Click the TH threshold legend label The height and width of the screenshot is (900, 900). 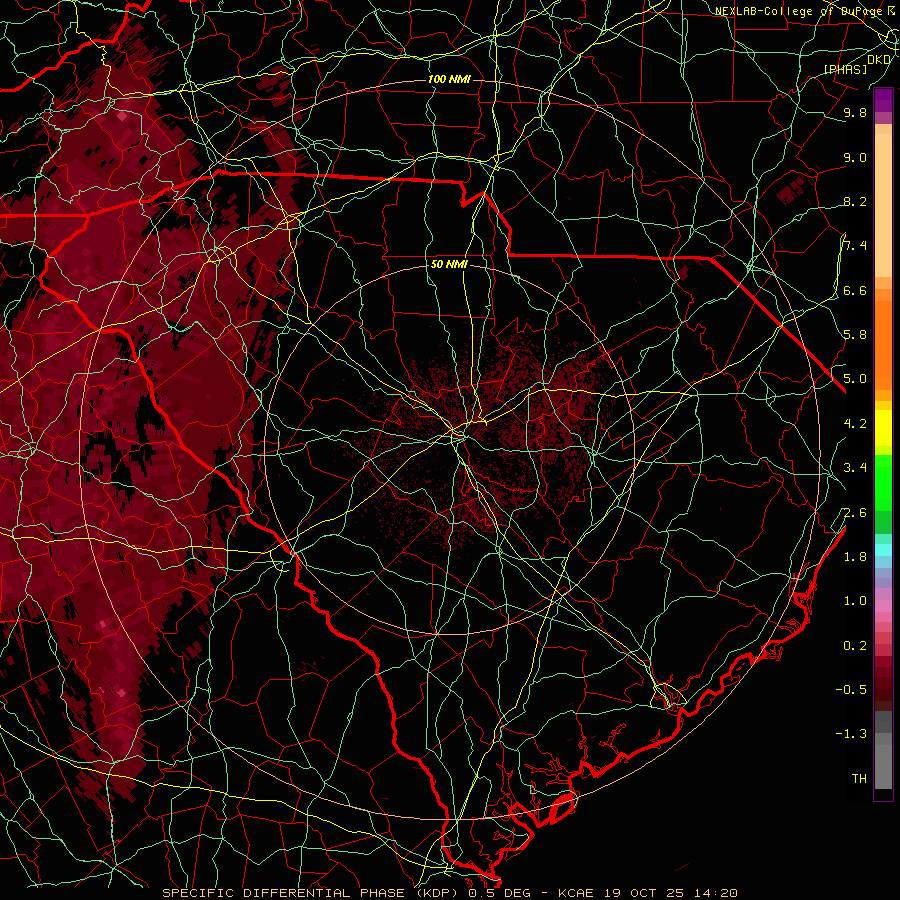point(859,778)
